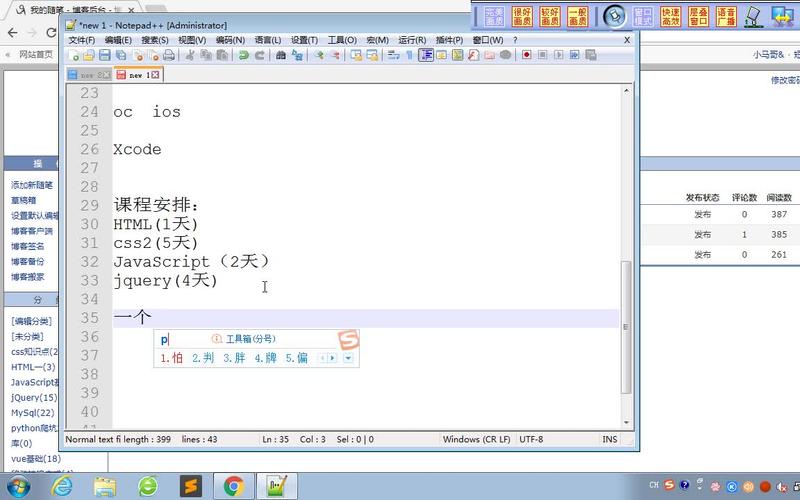
Task: Open the 工具(O) menu
Action: [342, 40]
